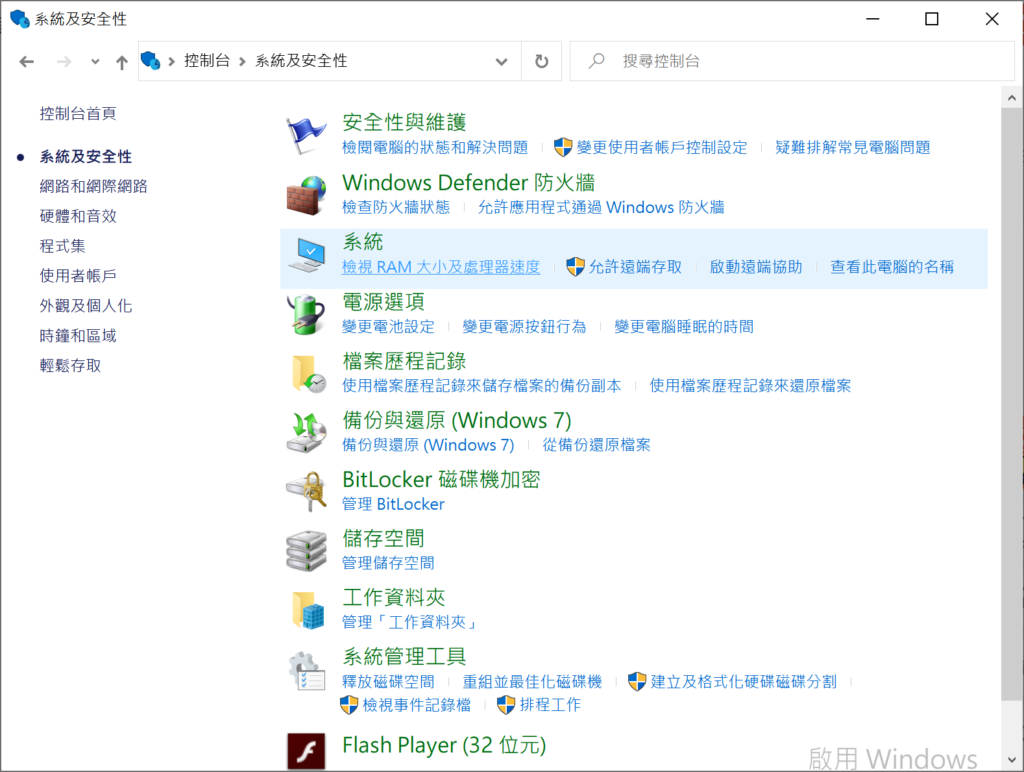The height and width of the screenshot is (772, 1024).
Task: Open the 備份與還原 (Windows 7) drive icon
Action: (x=306, y=432)
